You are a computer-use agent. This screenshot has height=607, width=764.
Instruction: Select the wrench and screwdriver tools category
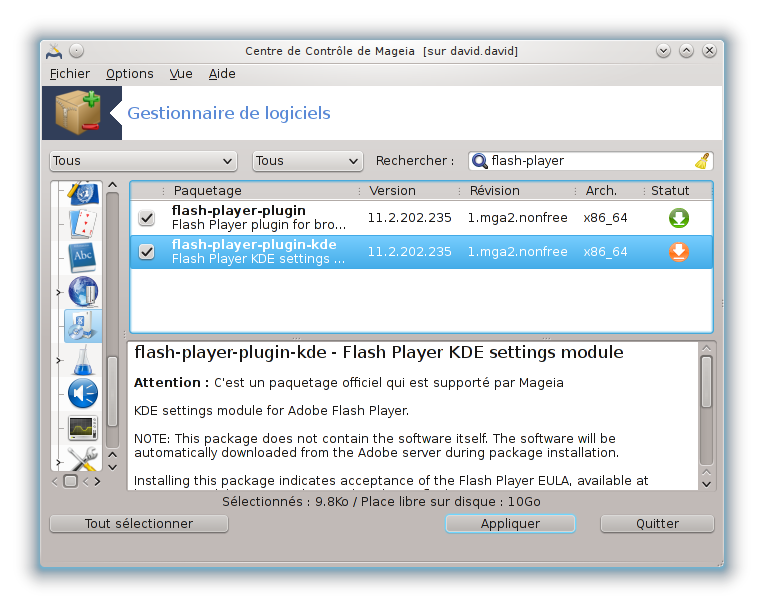coord(83,459)
